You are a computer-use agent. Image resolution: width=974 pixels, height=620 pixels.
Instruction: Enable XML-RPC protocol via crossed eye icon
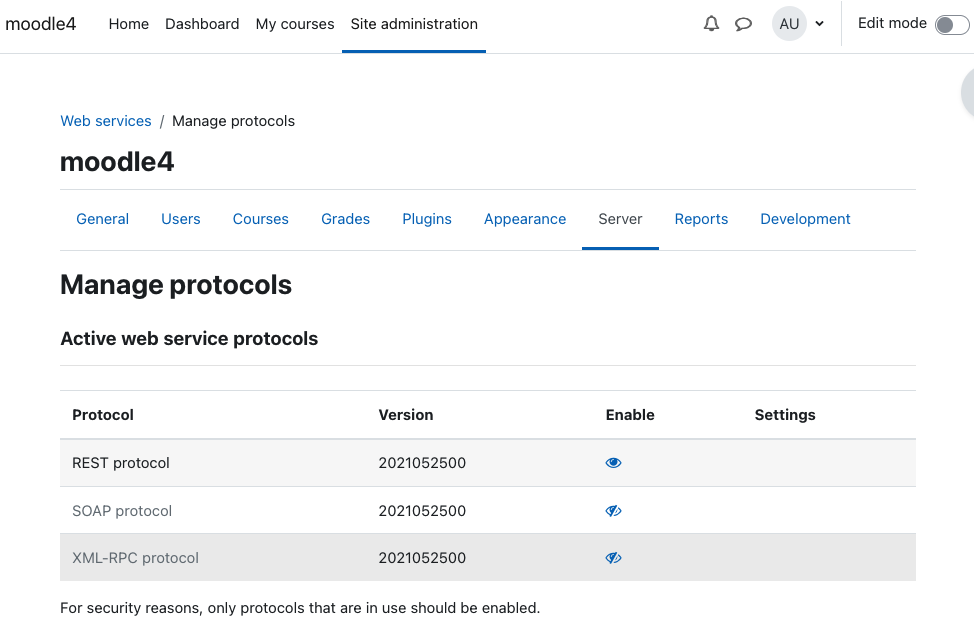(x=613, y=558)
